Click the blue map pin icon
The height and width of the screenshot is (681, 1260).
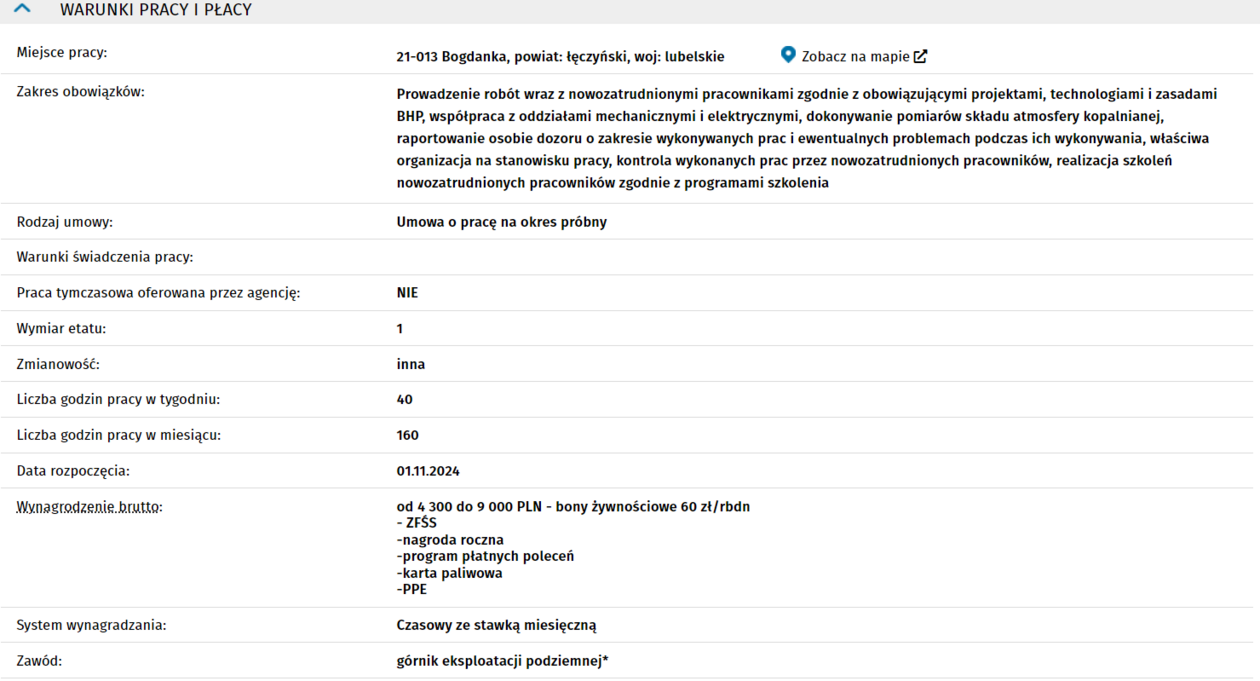point(788,55)
